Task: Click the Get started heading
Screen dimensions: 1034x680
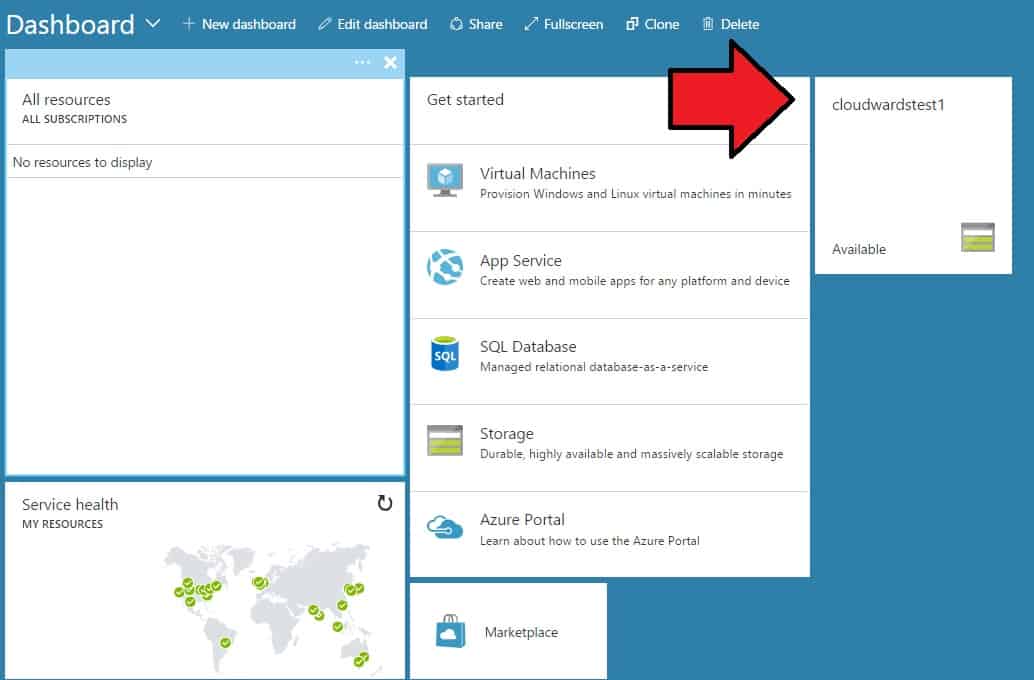Action: (x=465, y=100)
